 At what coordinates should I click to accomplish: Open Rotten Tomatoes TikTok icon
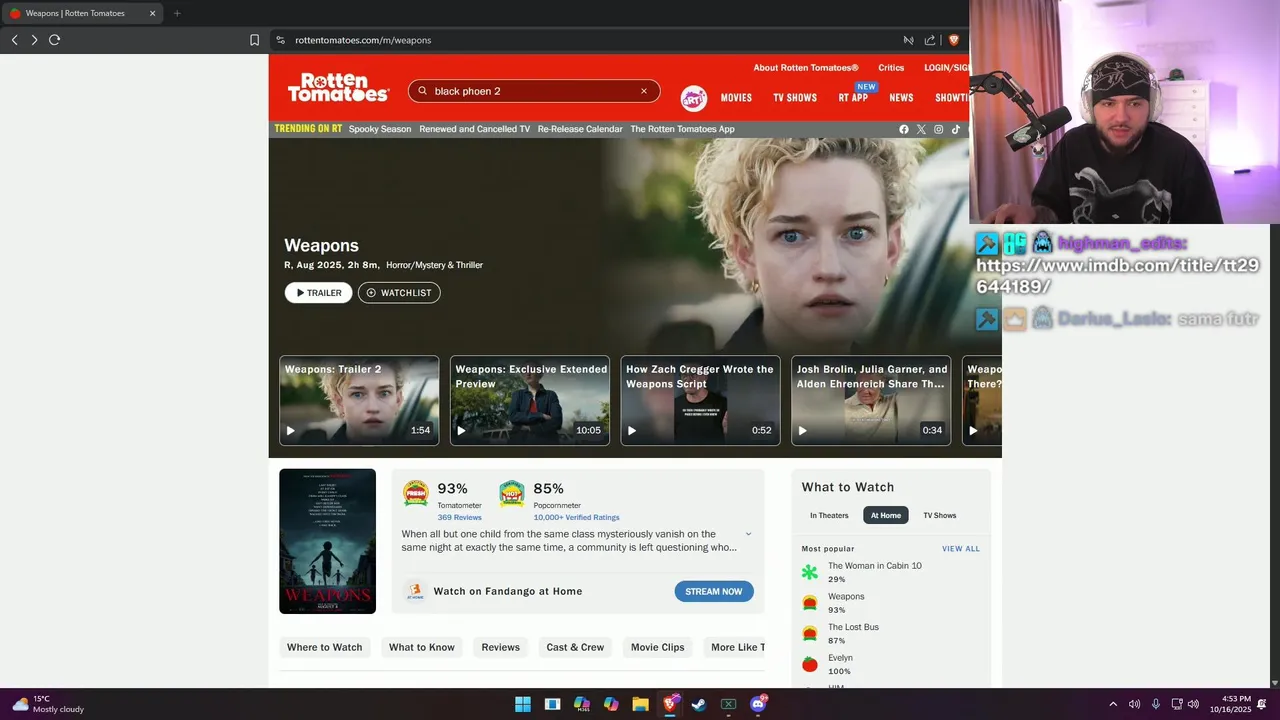pyautogui.click(x=955, y=129)
